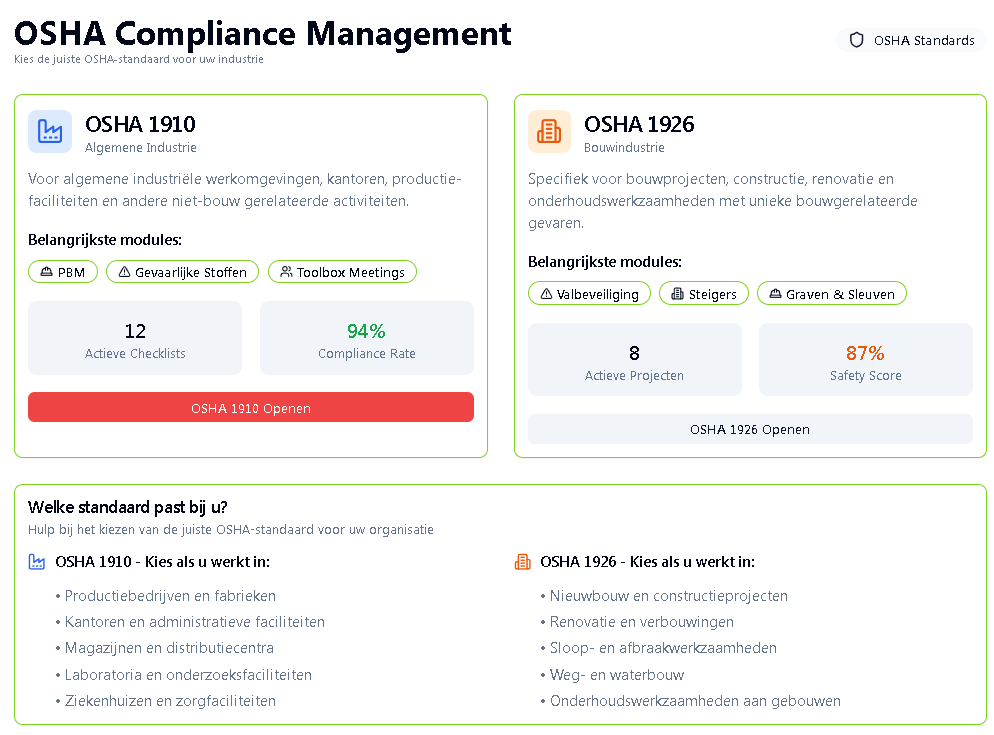Viewport: 994px width, 735px height.
Task: Click 'Kies de juiste OSHA-standaard voor uw industrie'
Action: [x=139, y=59]
